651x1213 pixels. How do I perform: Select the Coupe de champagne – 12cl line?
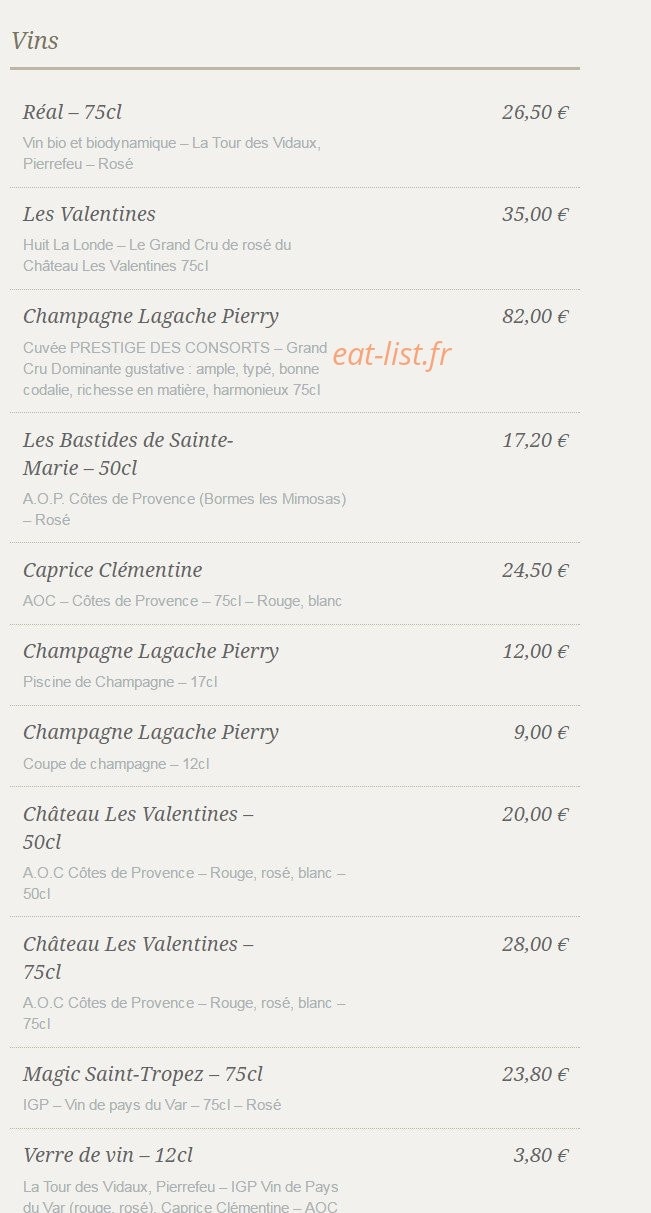(x=116, y=764)
